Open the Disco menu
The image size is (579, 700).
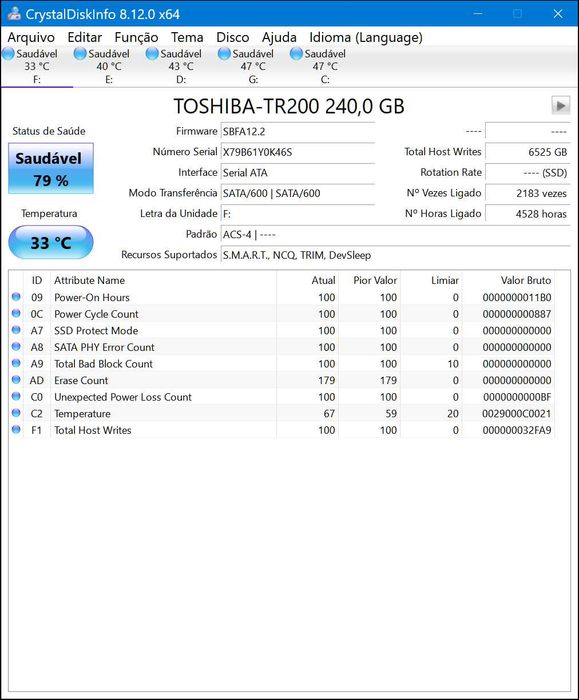point(233,38)
